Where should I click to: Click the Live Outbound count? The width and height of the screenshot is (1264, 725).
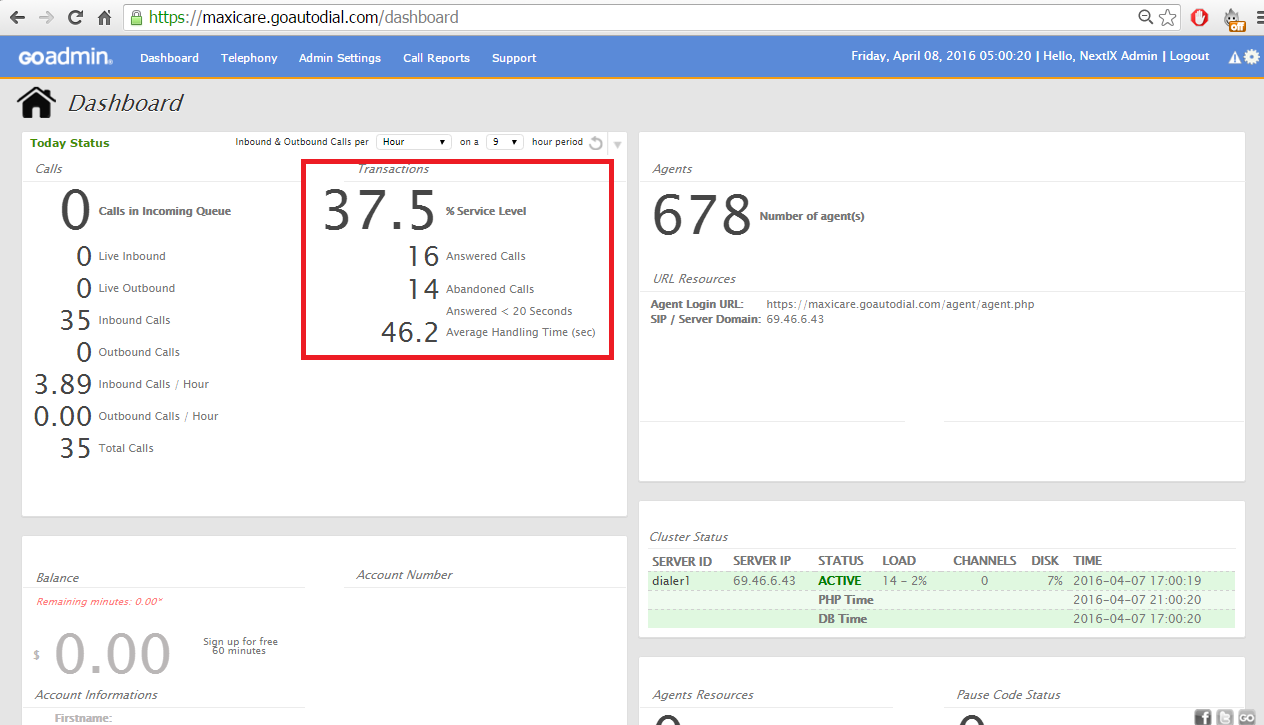[84, 289]
